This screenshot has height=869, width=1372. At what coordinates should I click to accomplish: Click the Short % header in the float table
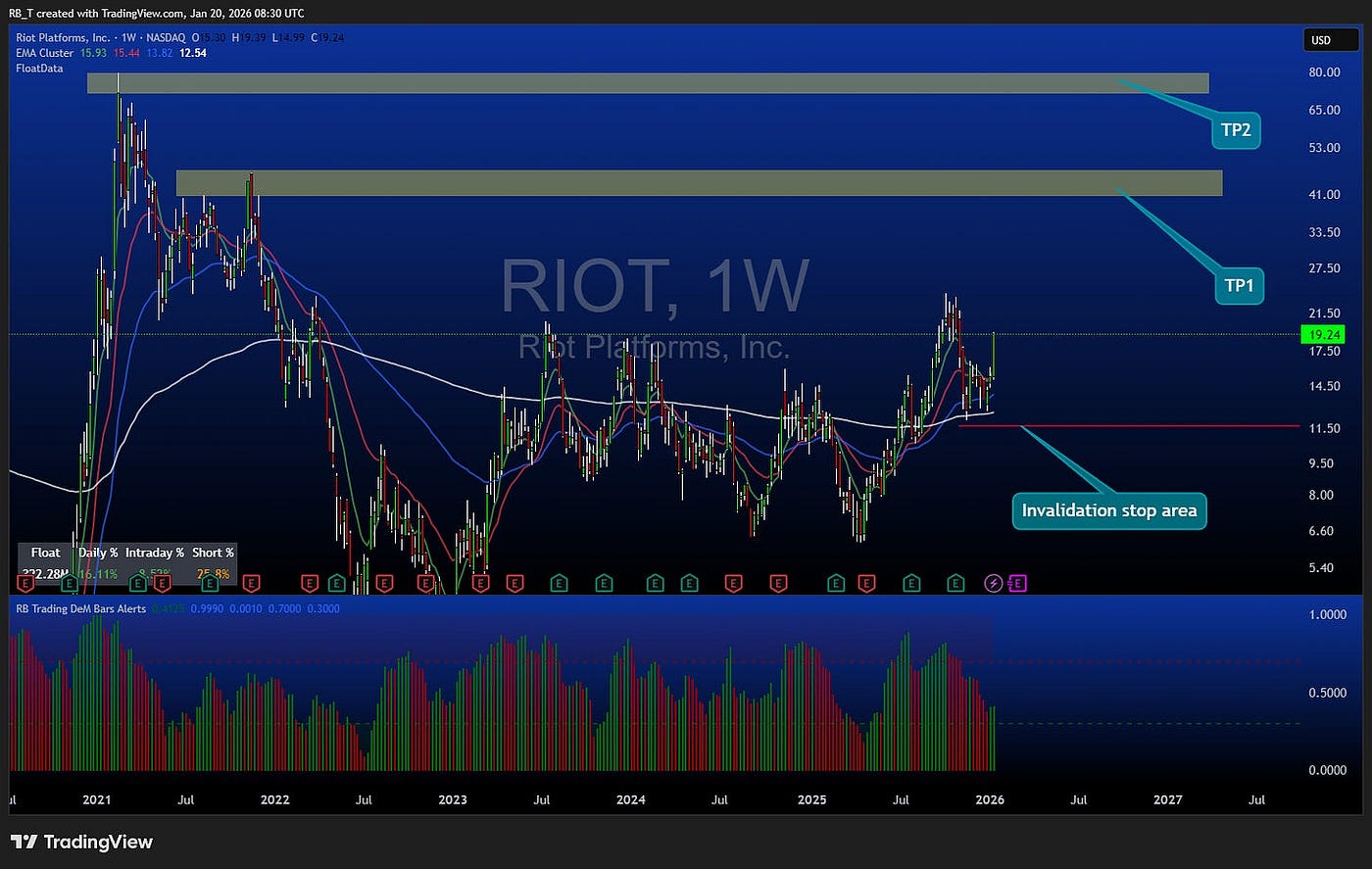click(213, 553)
